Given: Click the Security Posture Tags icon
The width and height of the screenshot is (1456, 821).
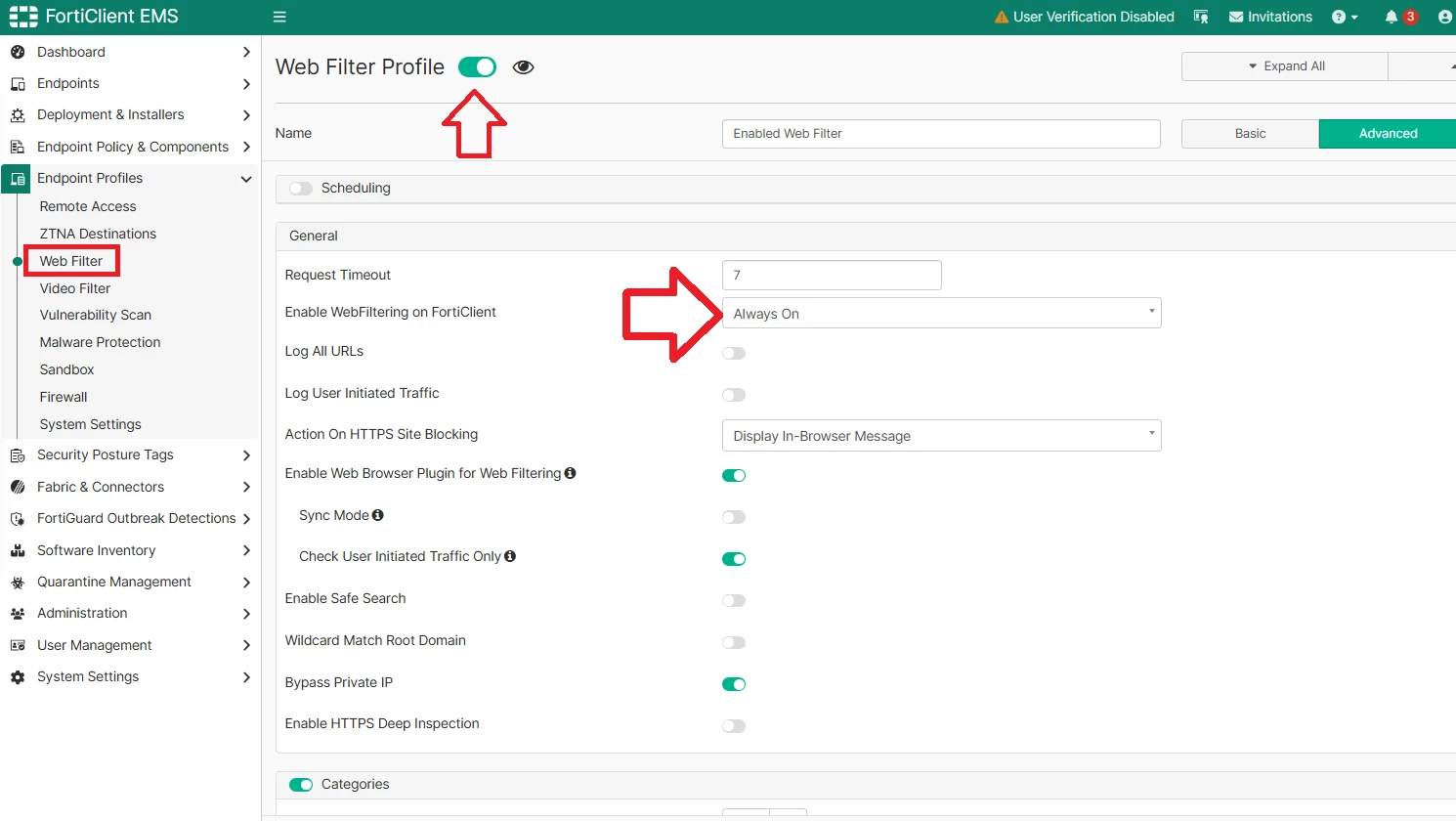Looking at the screenshot, I should tap(18, 454).
